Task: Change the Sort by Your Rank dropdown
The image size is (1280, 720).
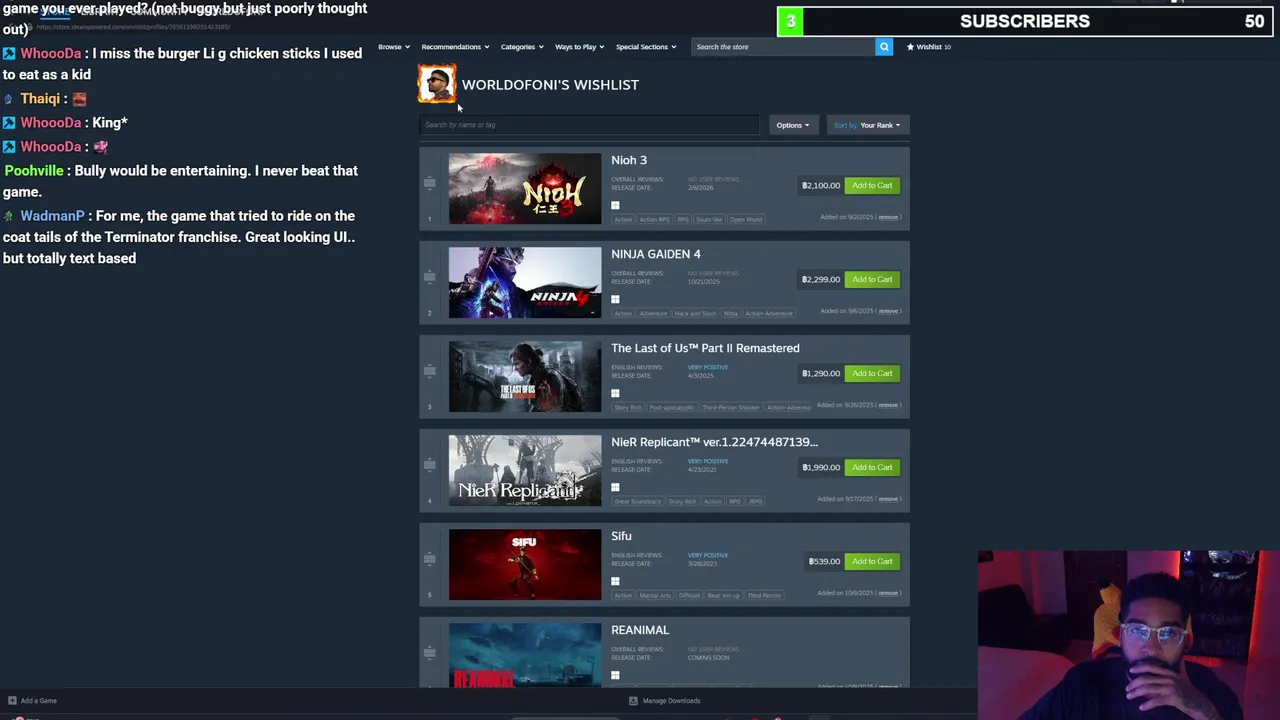Action: pyautogui.click(x=868, y=125)
